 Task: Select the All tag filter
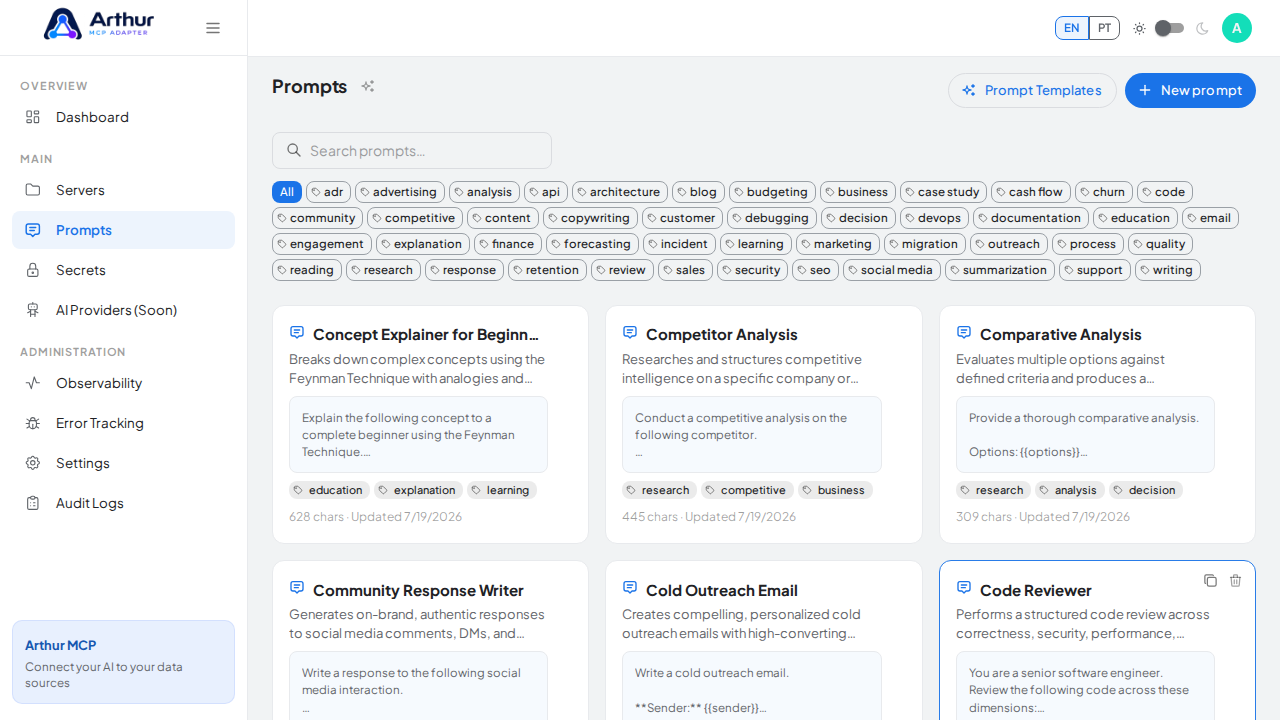(287, 192)
